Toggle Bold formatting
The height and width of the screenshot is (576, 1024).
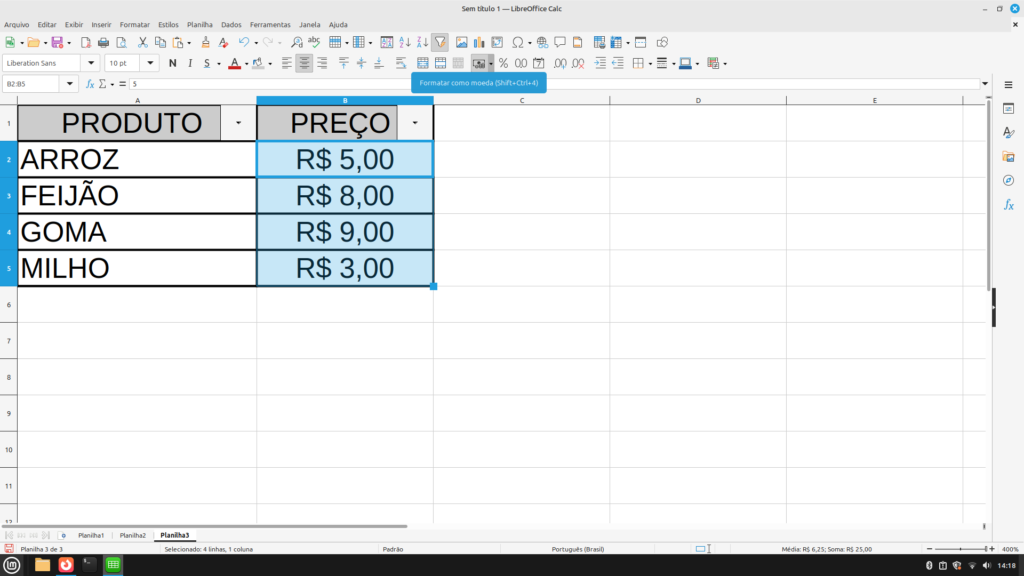[x=173, y=63]
